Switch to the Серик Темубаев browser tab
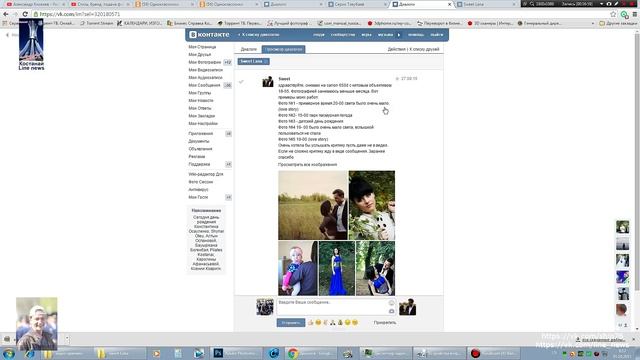Viewport: 640px width, 360px height. 357,4
